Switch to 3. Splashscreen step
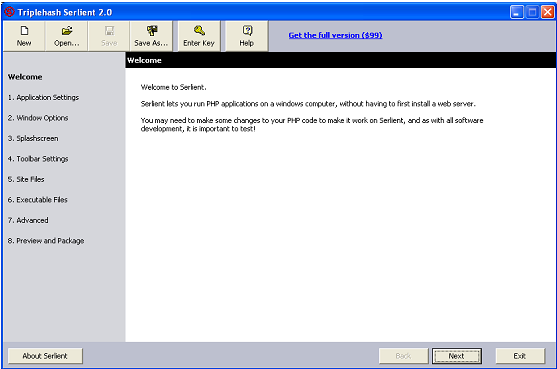557x369 pixels. click(33, 138)
